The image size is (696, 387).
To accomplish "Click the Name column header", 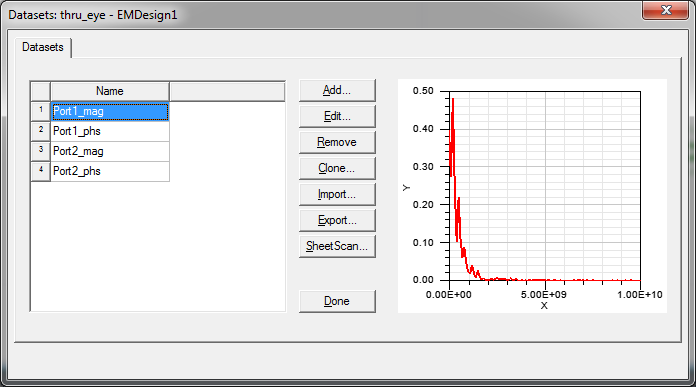I will 110,91.
